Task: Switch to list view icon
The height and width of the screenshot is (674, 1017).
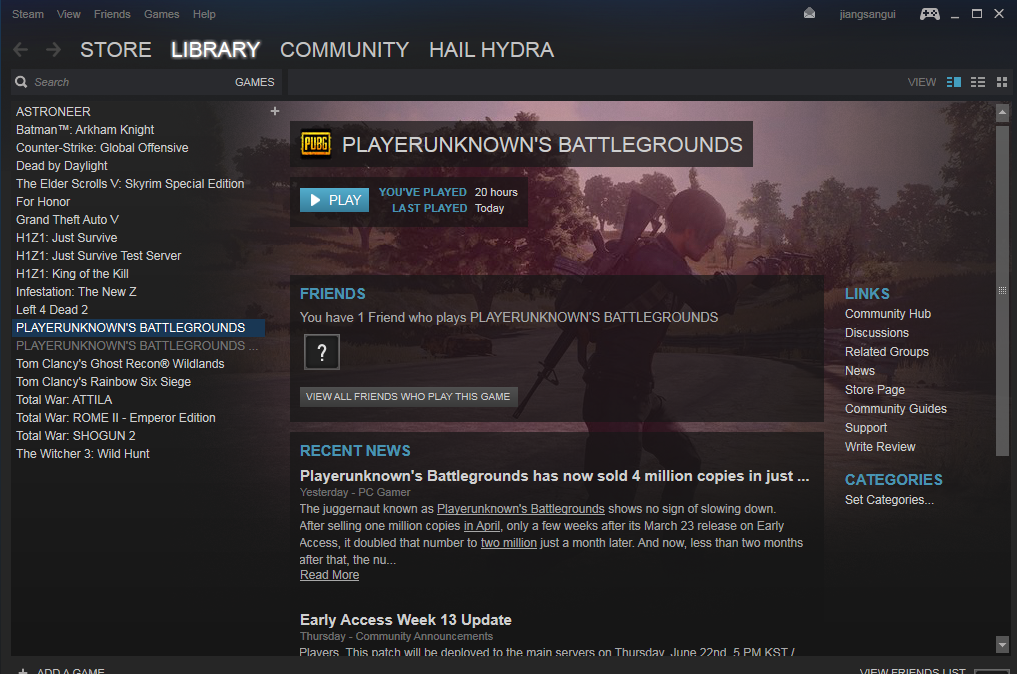Action: tap(977, 82)
